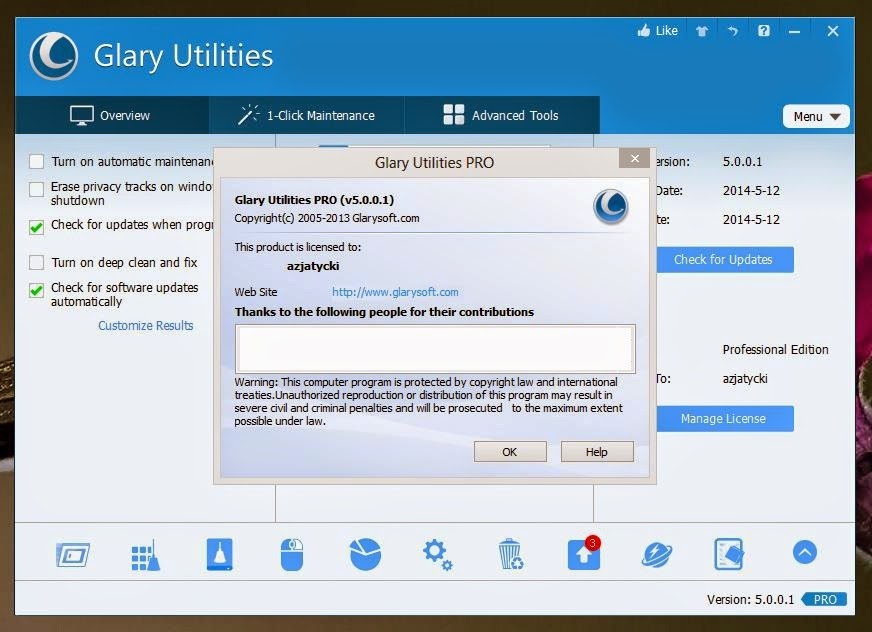Open the disk space pie chart tool
Image resolution: width=872 pixels, height=632 pixels.
click(363, 554)
